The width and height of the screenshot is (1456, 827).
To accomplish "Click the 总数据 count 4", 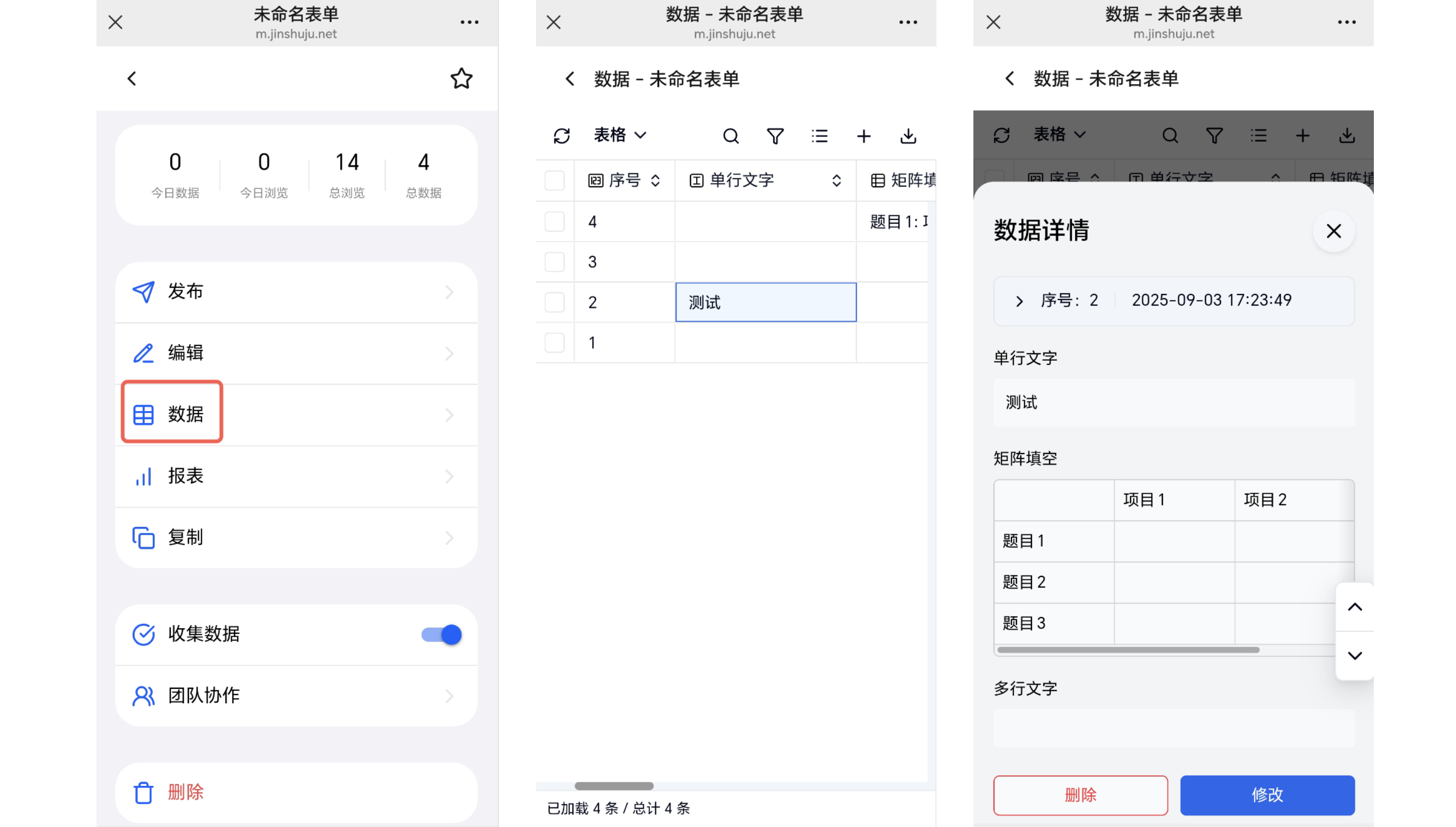I will [x=424, y=162].
